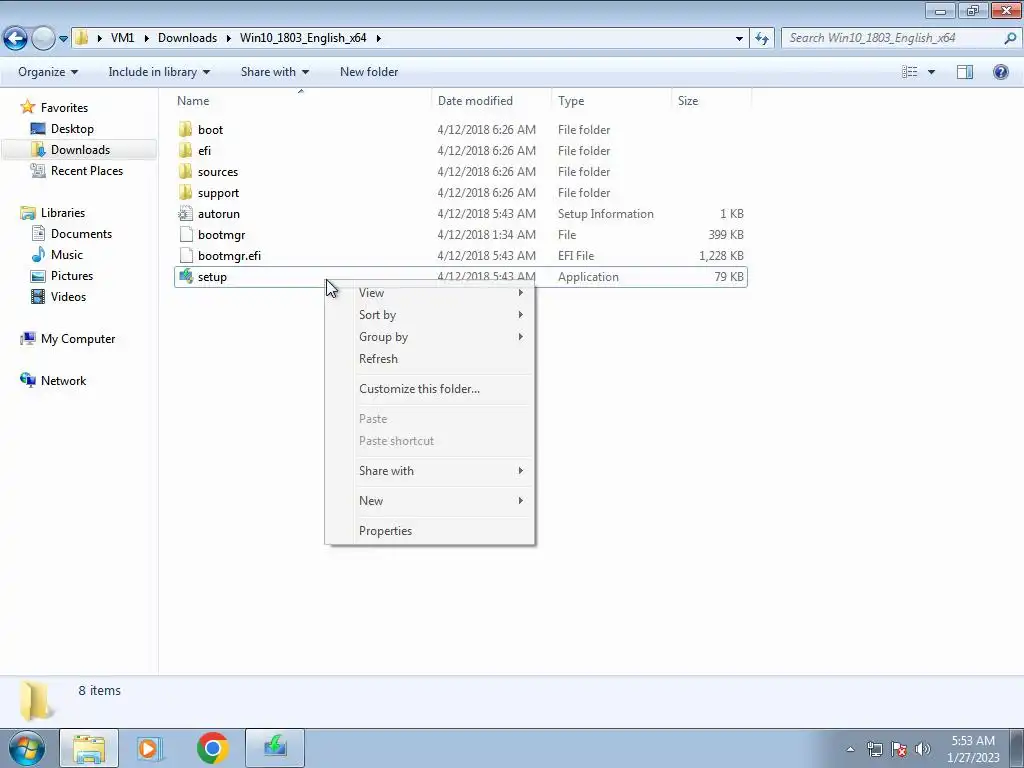Select the bootmgr.efi file icon

click(185, 255)
